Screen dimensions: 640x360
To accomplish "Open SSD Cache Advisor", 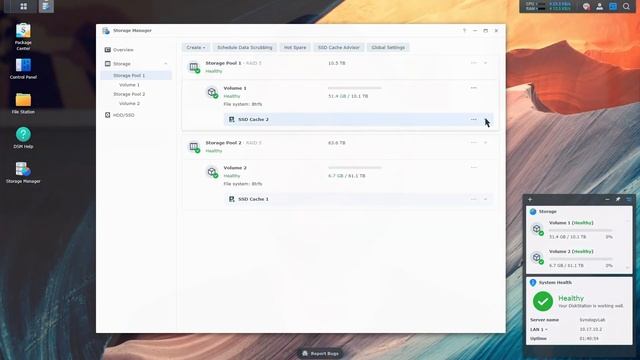I will click(339, 47).
